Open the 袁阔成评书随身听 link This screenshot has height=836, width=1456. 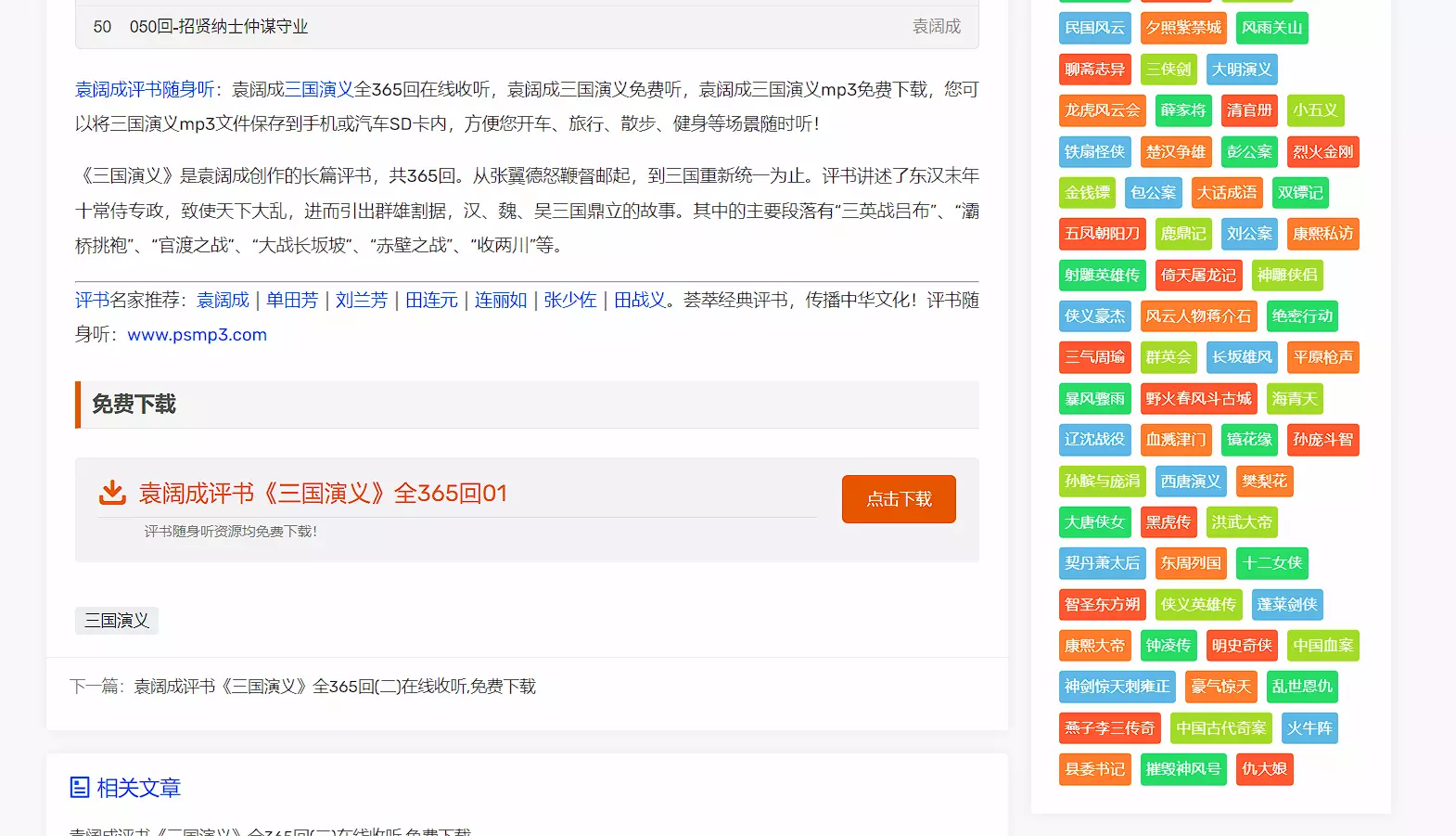click(145, 90)
